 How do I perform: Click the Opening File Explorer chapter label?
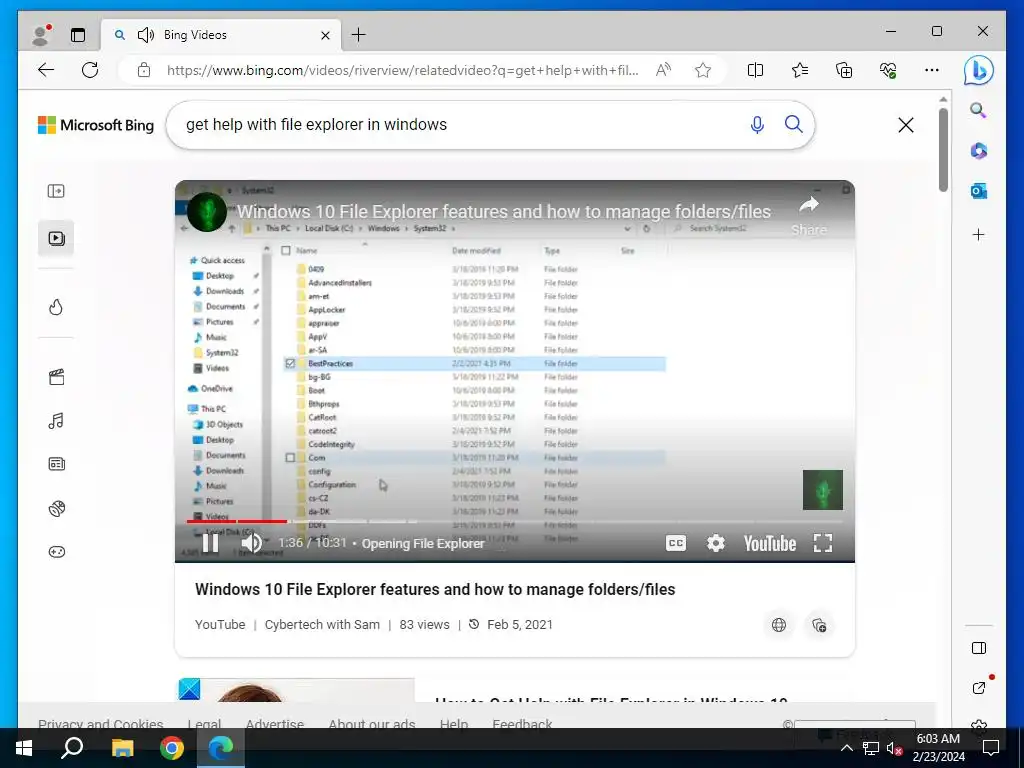(x=423, y=543)
